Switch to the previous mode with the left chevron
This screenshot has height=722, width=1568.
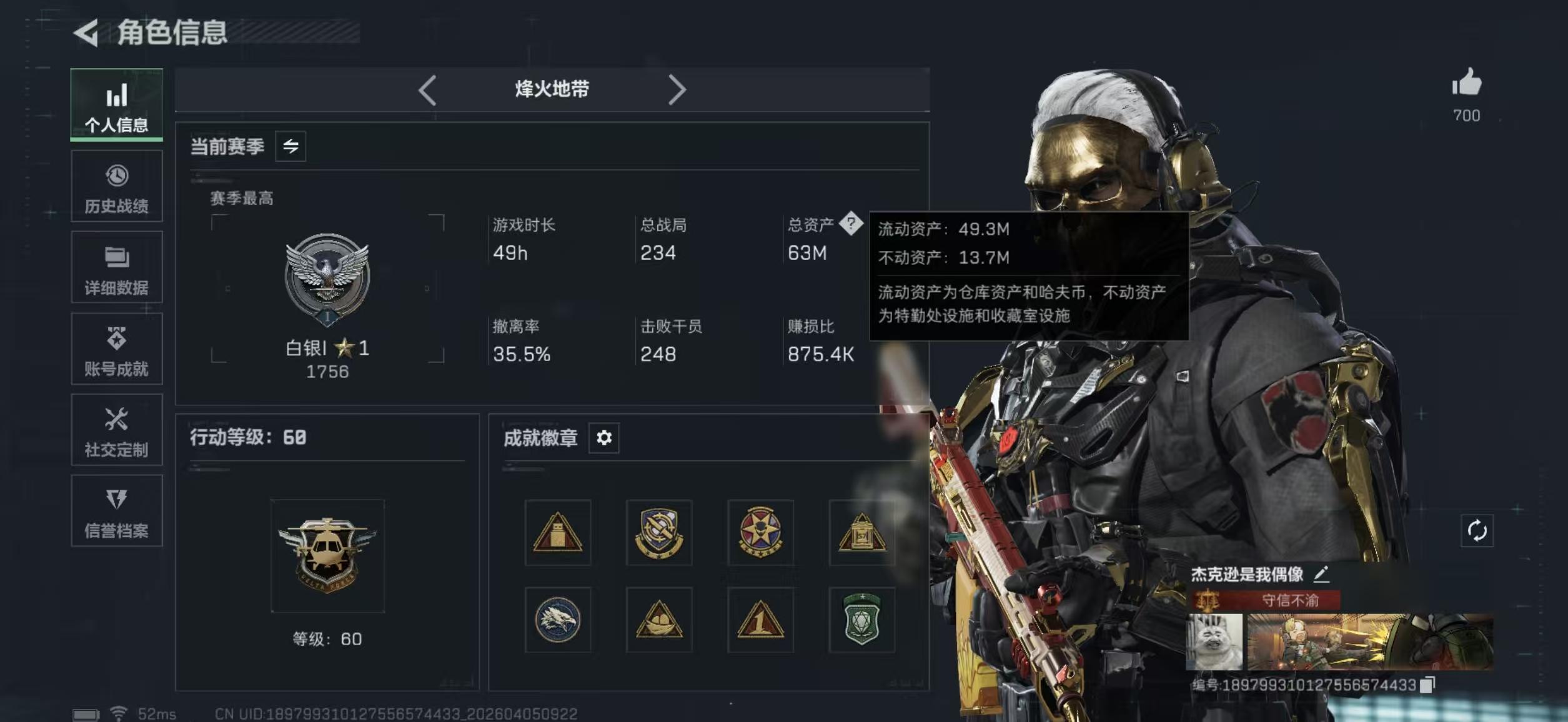pos(427,90)
